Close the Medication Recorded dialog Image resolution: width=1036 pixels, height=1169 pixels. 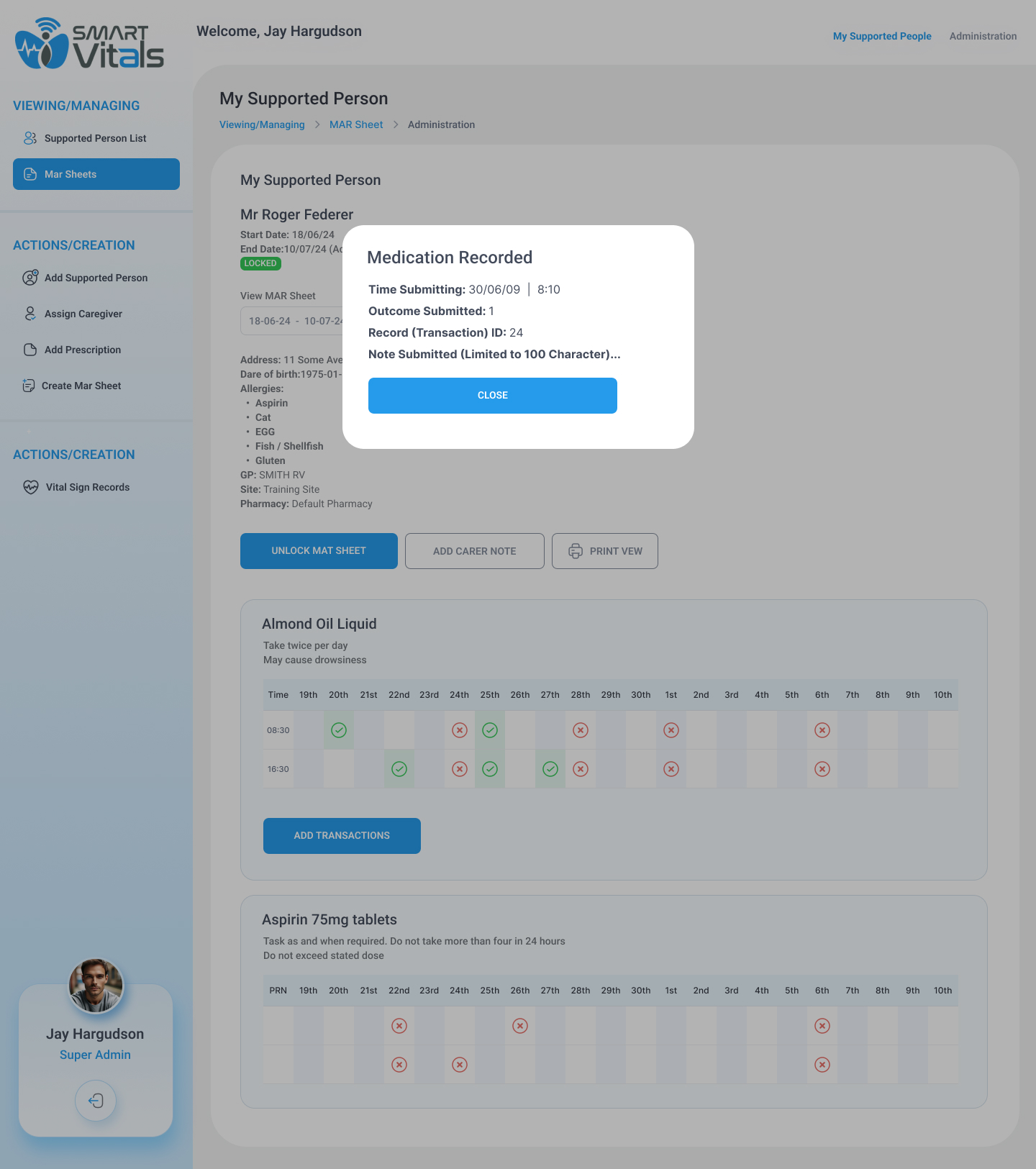point(493,396)
